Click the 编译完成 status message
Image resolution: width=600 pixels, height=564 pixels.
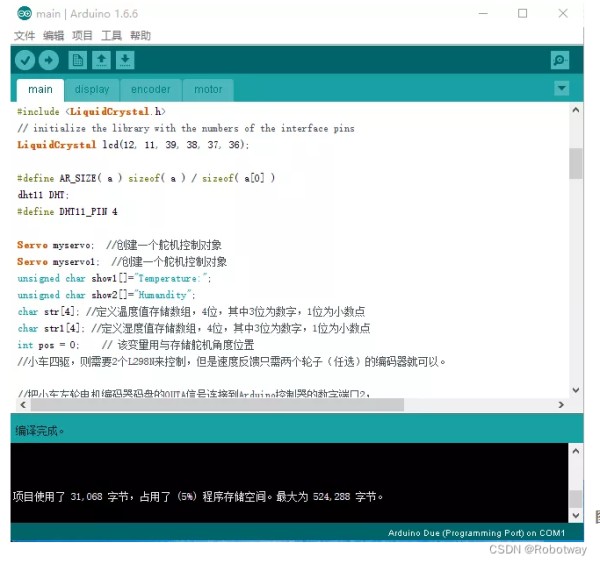tap(39, 431)
